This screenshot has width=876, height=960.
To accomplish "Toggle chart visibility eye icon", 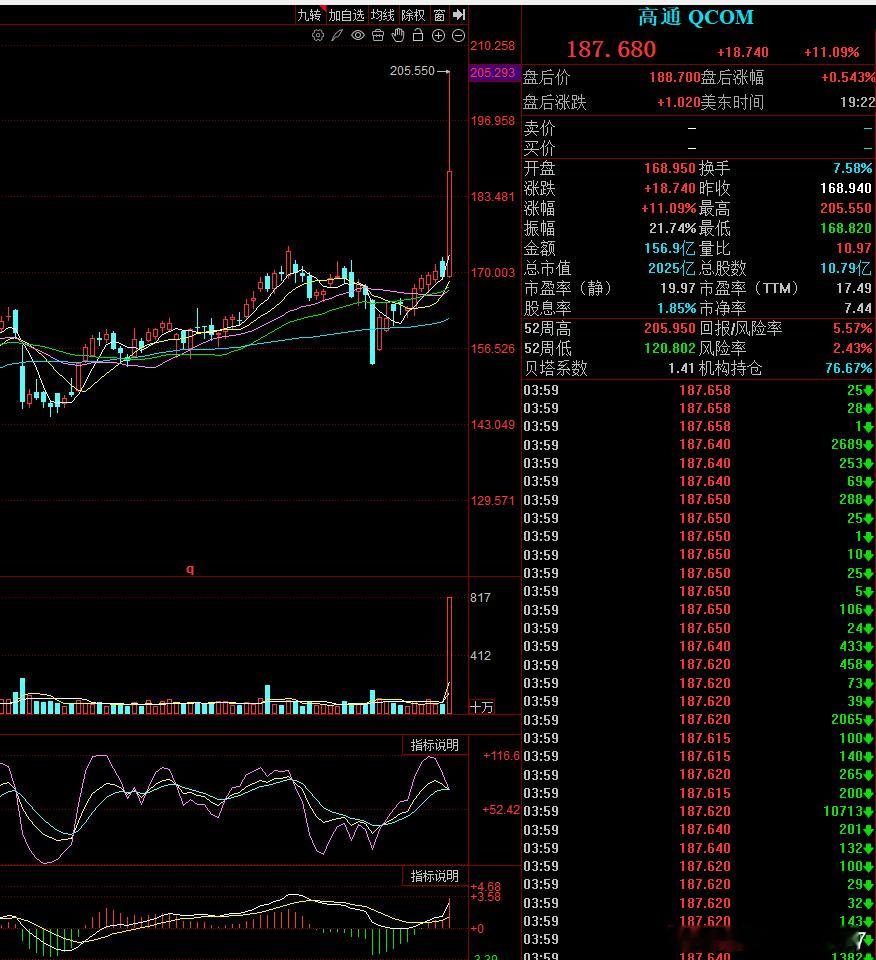I will [358, 36].
